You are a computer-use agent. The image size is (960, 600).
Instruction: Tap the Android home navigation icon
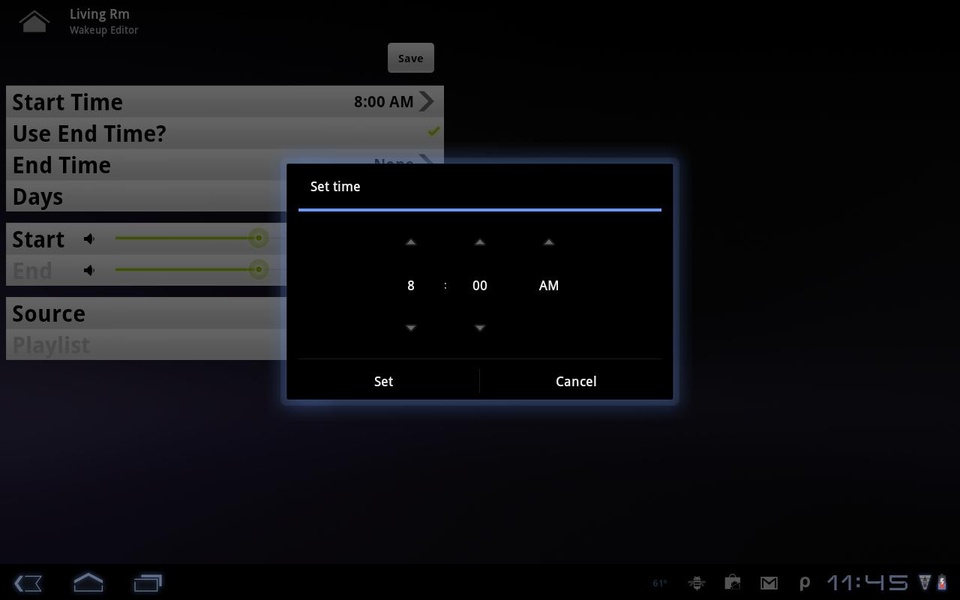click(x=88, y=582)
